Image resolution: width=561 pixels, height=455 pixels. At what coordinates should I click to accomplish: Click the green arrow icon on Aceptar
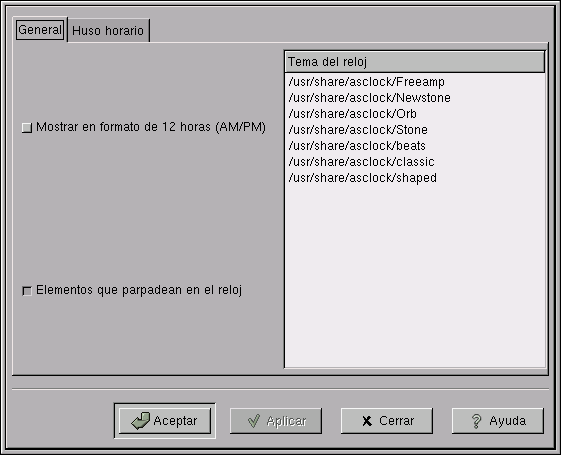141,421
